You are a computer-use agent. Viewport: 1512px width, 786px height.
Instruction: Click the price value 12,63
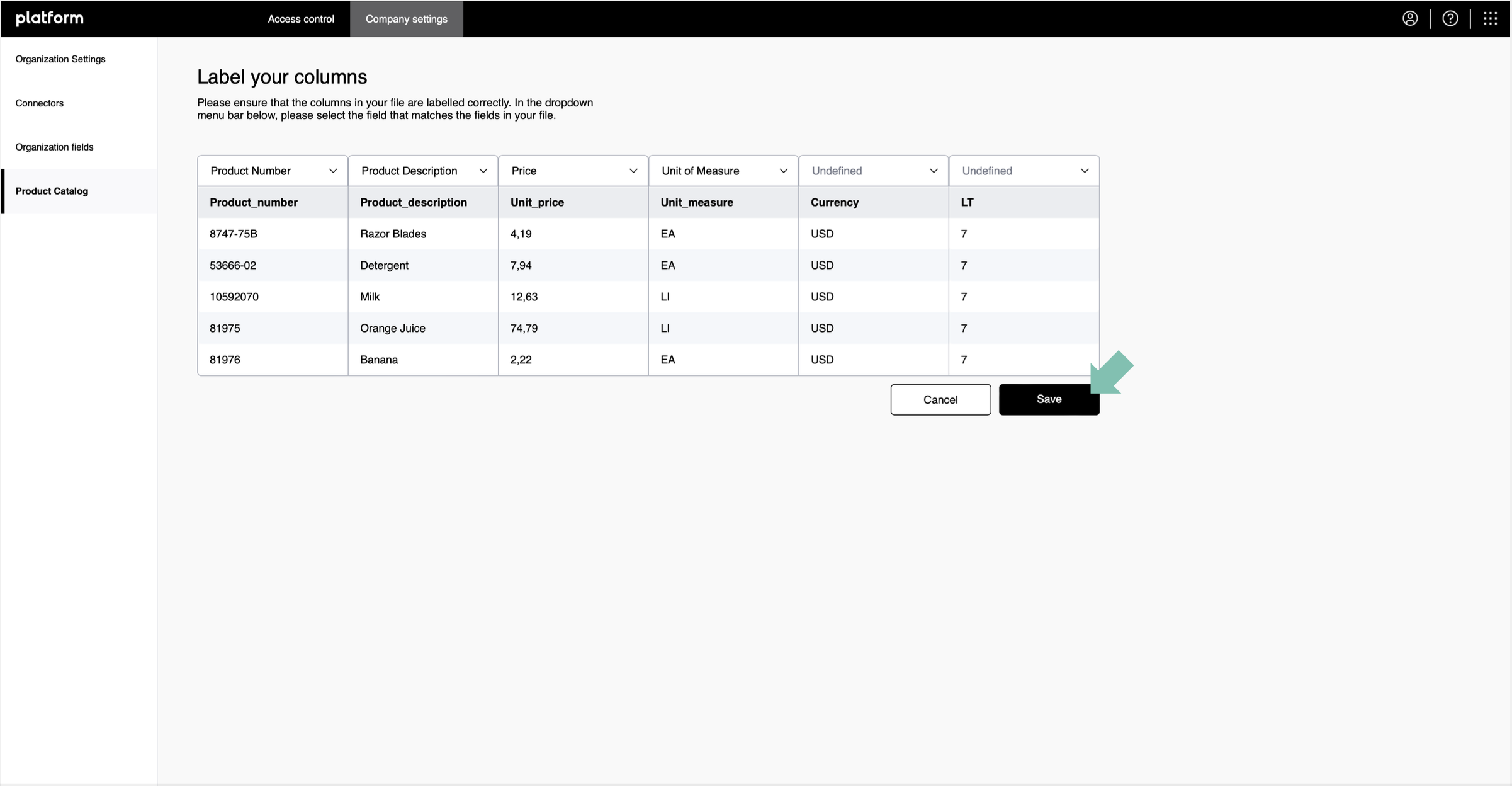tap(524, 297)
